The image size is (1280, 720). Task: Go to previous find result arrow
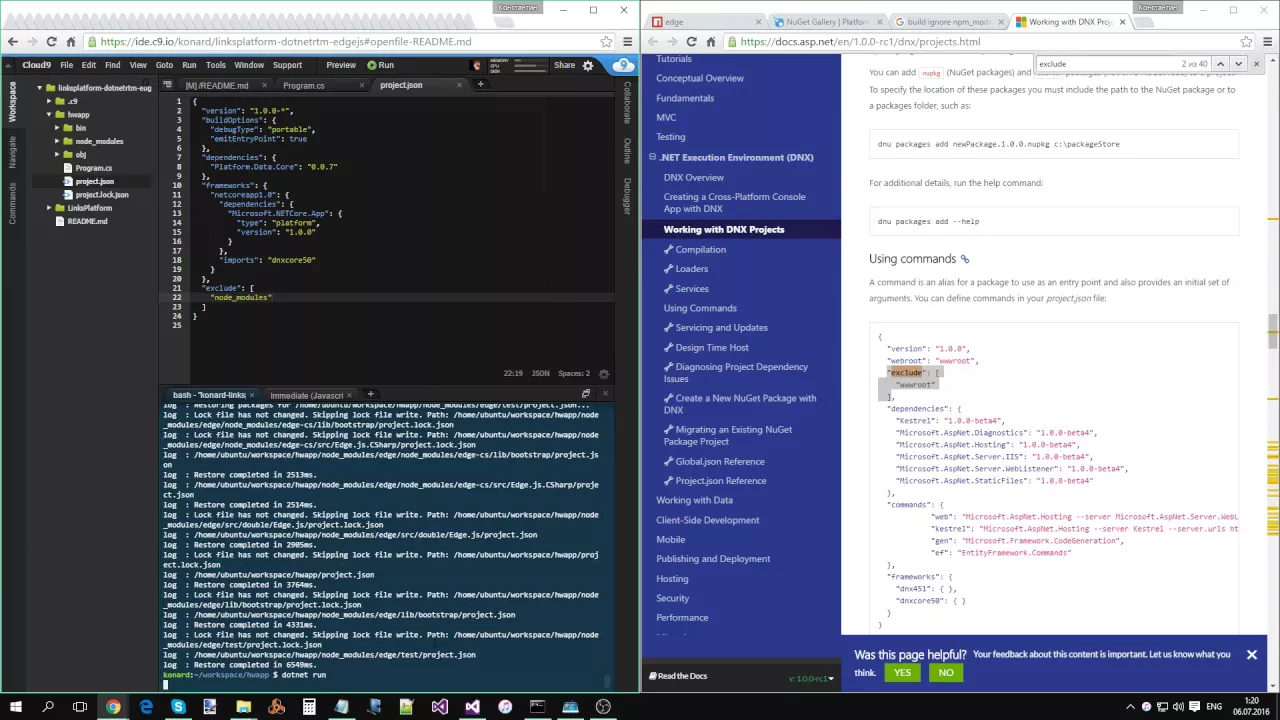pyautogui.click(x=1220, y=63)
